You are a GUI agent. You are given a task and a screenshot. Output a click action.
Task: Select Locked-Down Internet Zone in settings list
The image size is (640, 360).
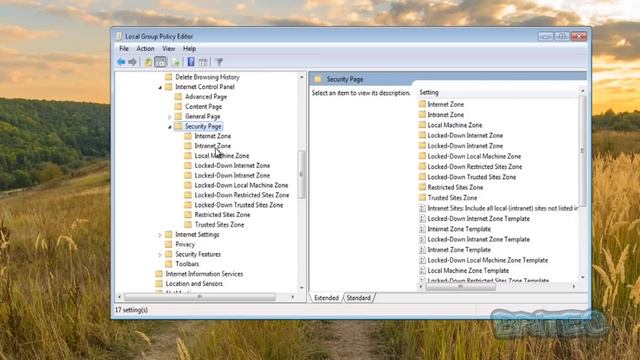click(465, 136)
